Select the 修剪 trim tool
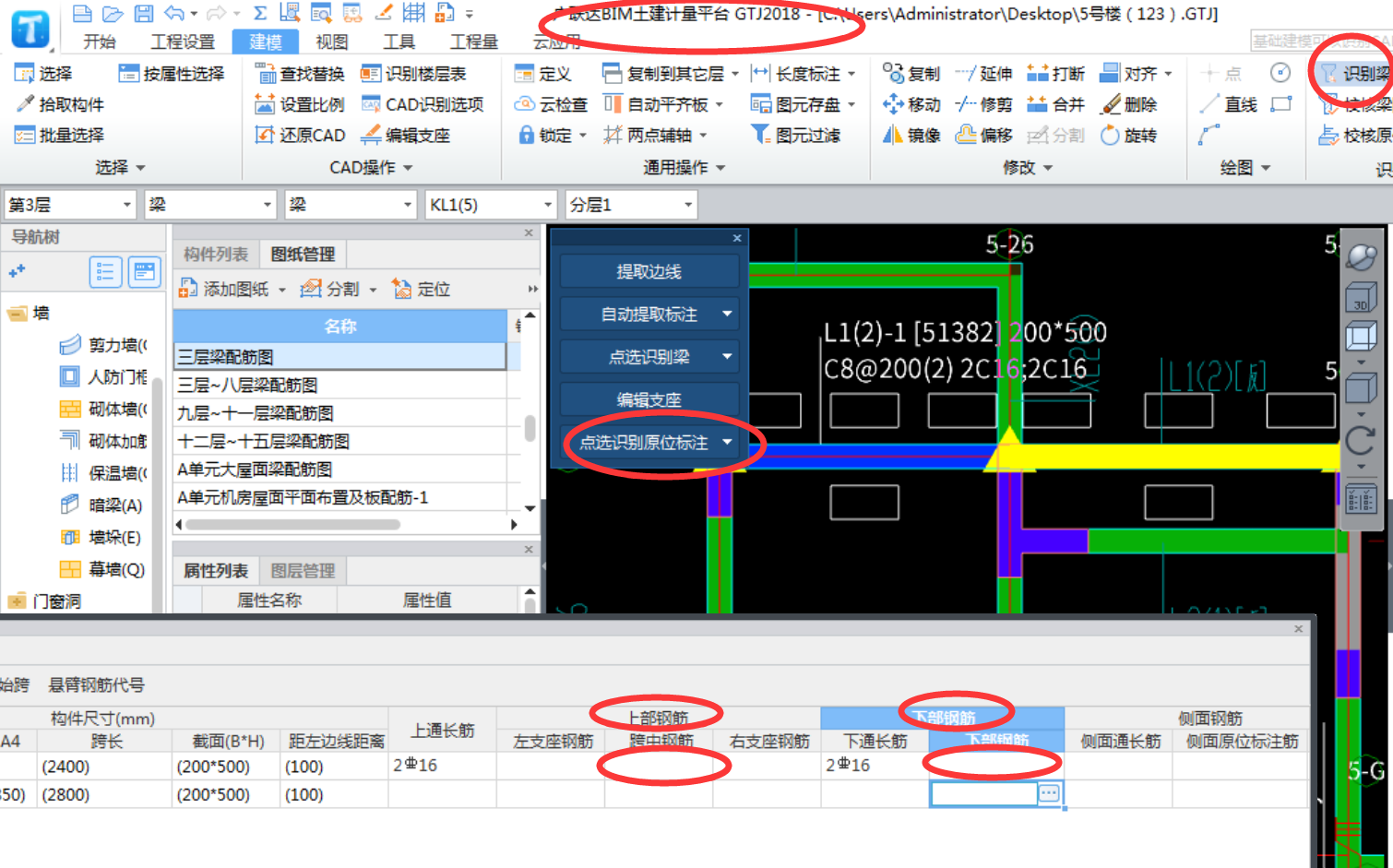The width and height of the screenshot is (1393, 868). pos(983,104)
